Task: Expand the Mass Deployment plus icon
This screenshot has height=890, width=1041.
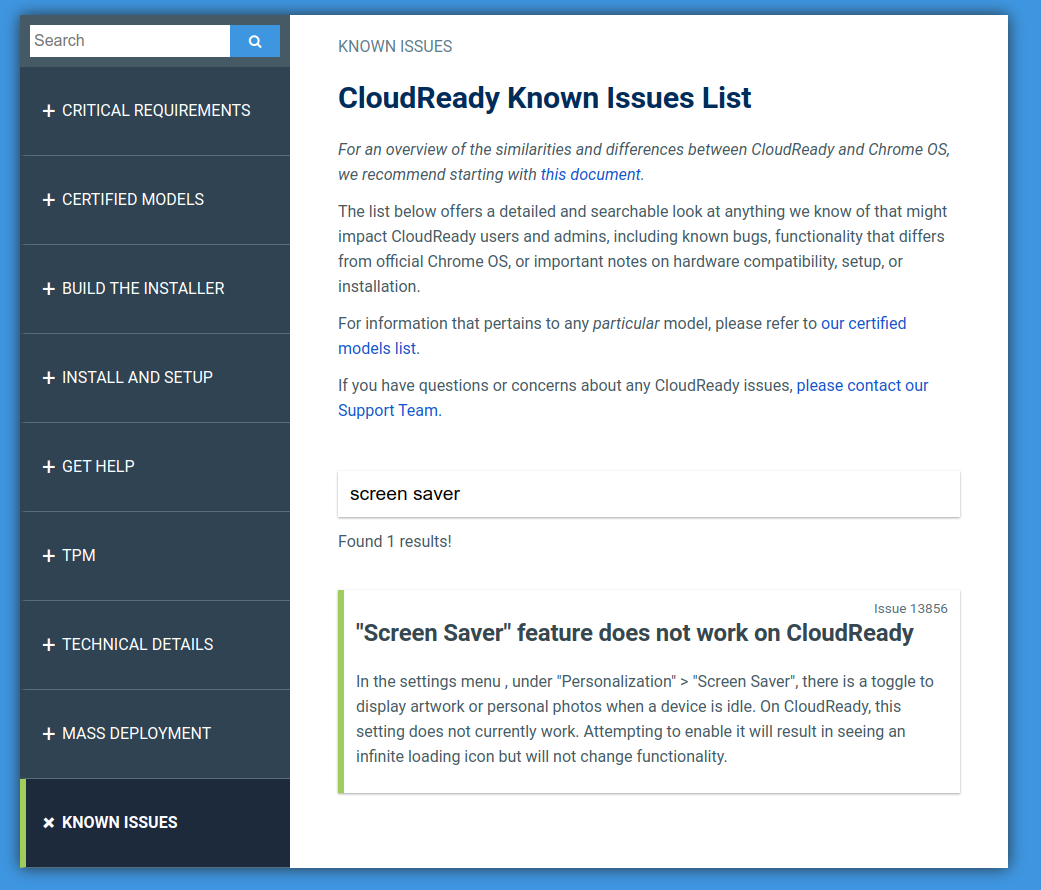Action: point(48,734)
